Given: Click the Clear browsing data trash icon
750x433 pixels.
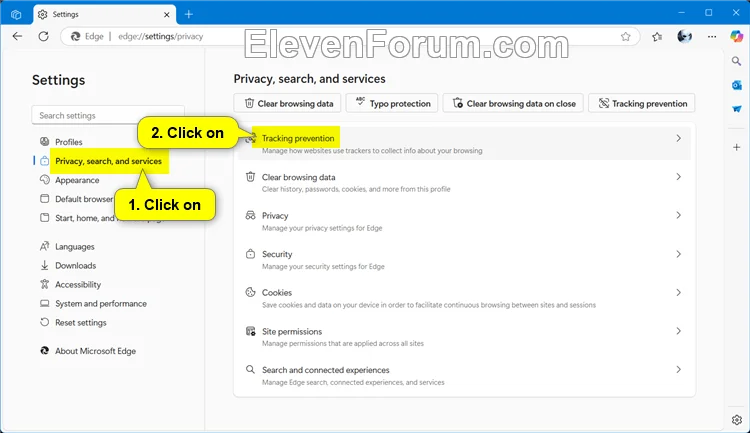Looking at the screenshot, I should point(250,177).
